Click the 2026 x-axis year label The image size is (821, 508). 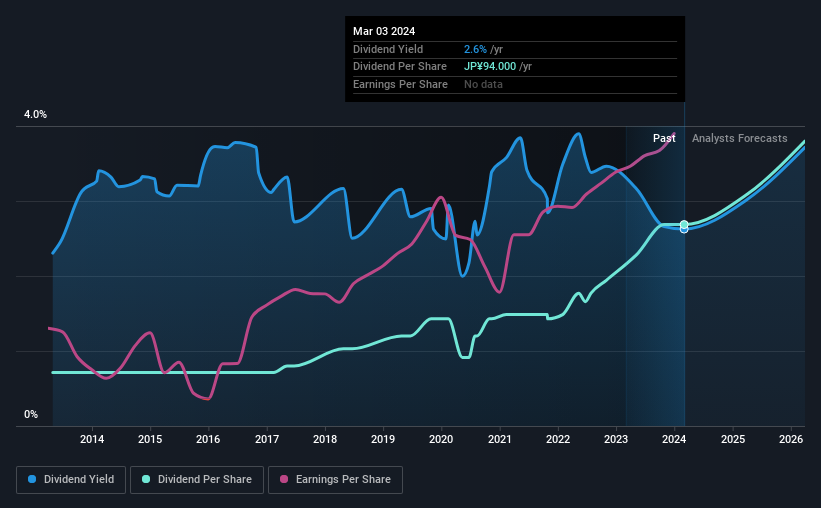coord(791,439)
